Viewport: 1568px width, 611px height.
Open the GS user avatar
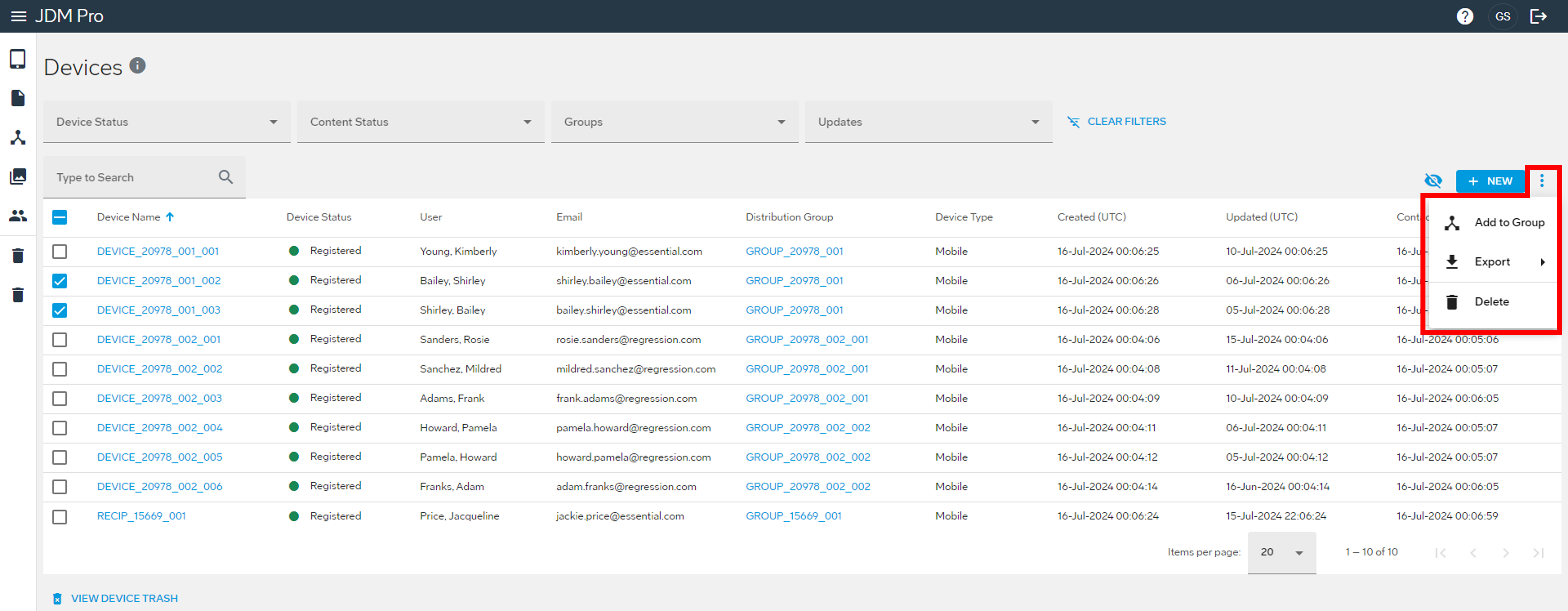coord(1502,16)
